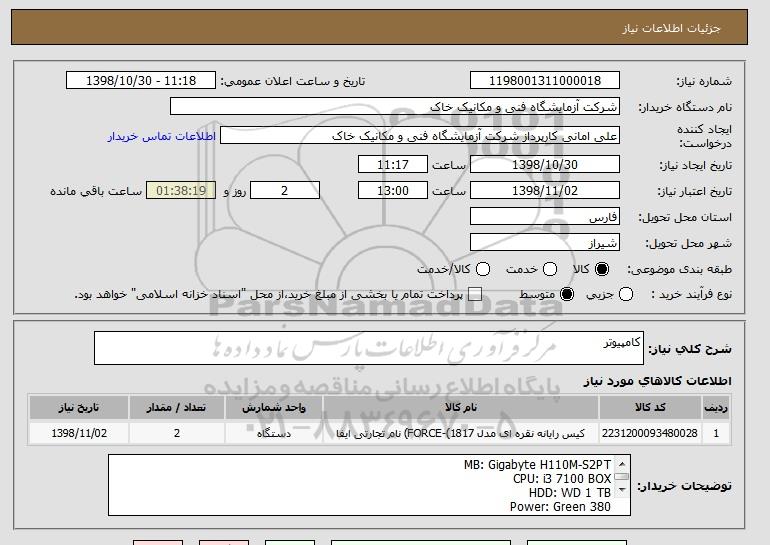The height and width of the screenshot is (545, 770).
Task: Click the Power: Green 380 line
Action: pos(560,507)
